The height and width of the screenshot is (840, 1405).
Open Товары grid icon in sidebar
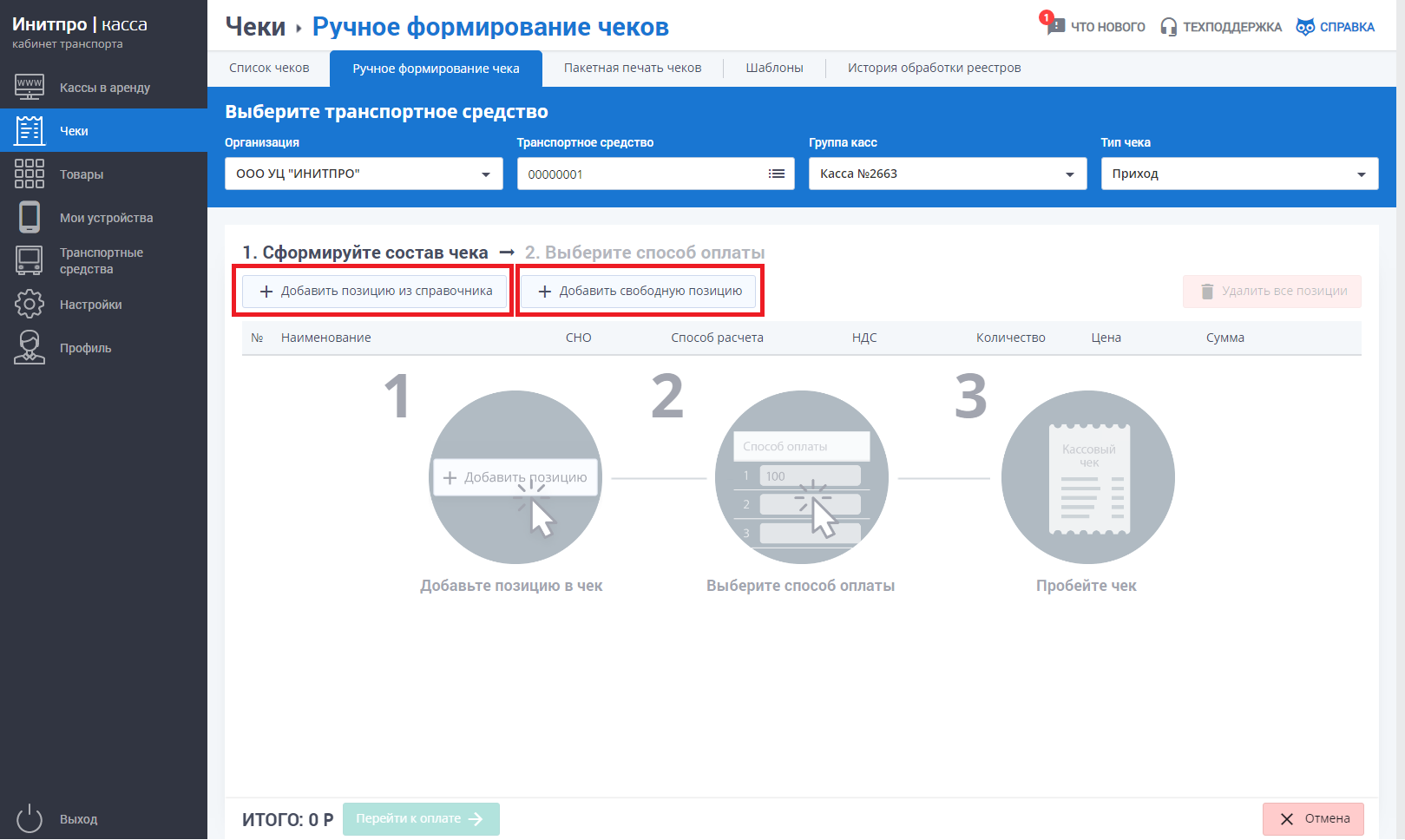click(30, 174)
